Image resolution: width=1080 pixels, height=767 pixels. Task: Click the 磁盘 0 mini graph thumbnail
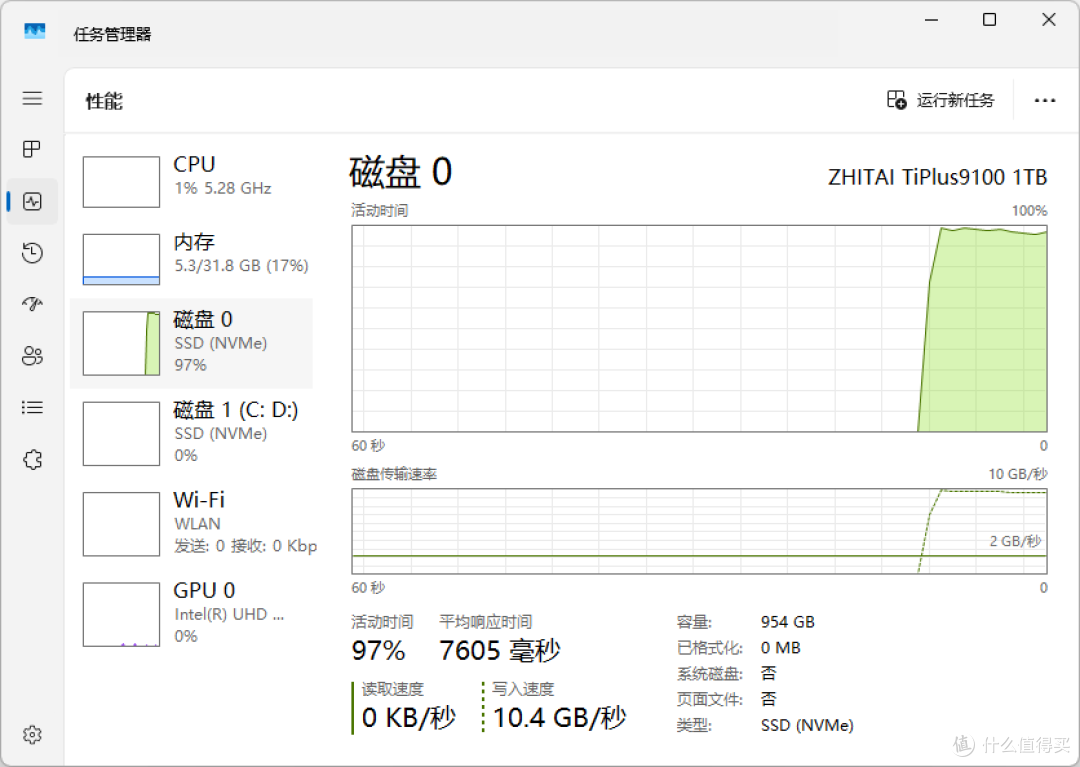click(x=121, y=343)
